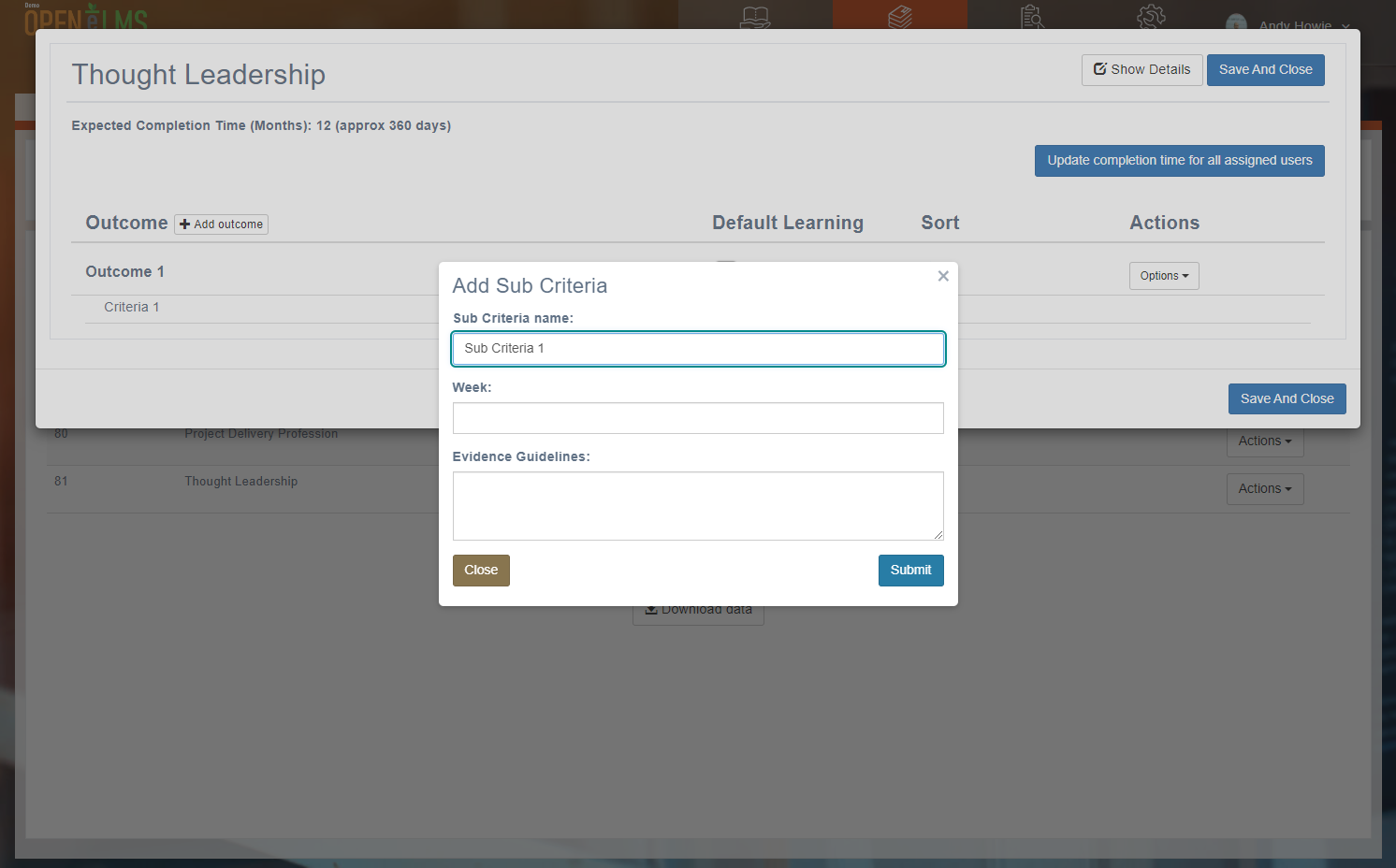Click the plus icon in the Add outcome button
The image size is (1396, 868).
coord(184,224)
